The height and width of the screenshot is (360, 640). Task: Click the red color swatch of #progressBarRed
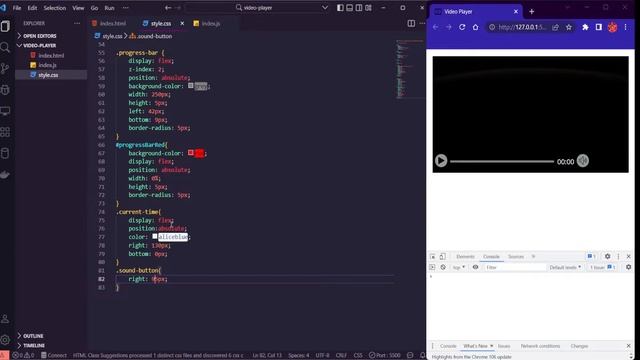pos(191,153)
